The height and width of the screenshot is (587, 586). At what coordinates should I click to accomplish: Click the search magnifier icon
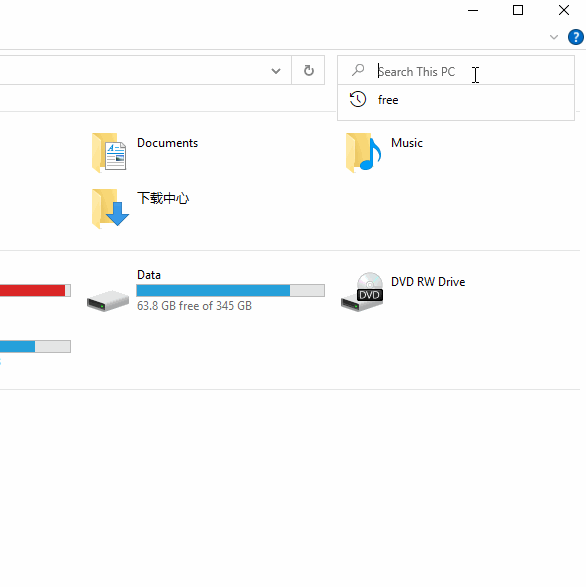click(358, 70)
